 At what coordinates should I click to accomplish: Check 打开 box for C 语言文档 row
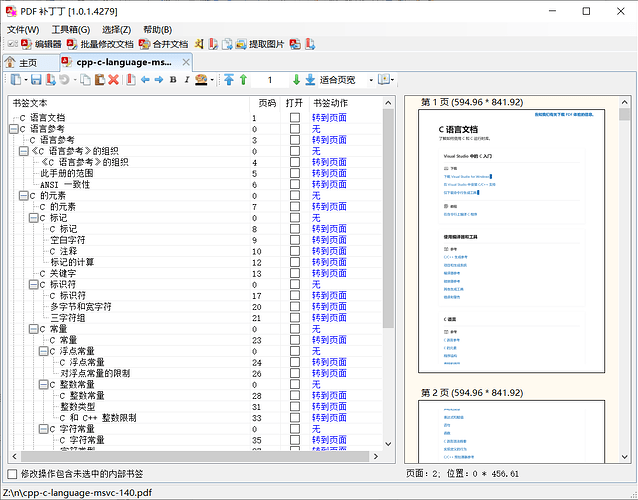tap(295, 118)
